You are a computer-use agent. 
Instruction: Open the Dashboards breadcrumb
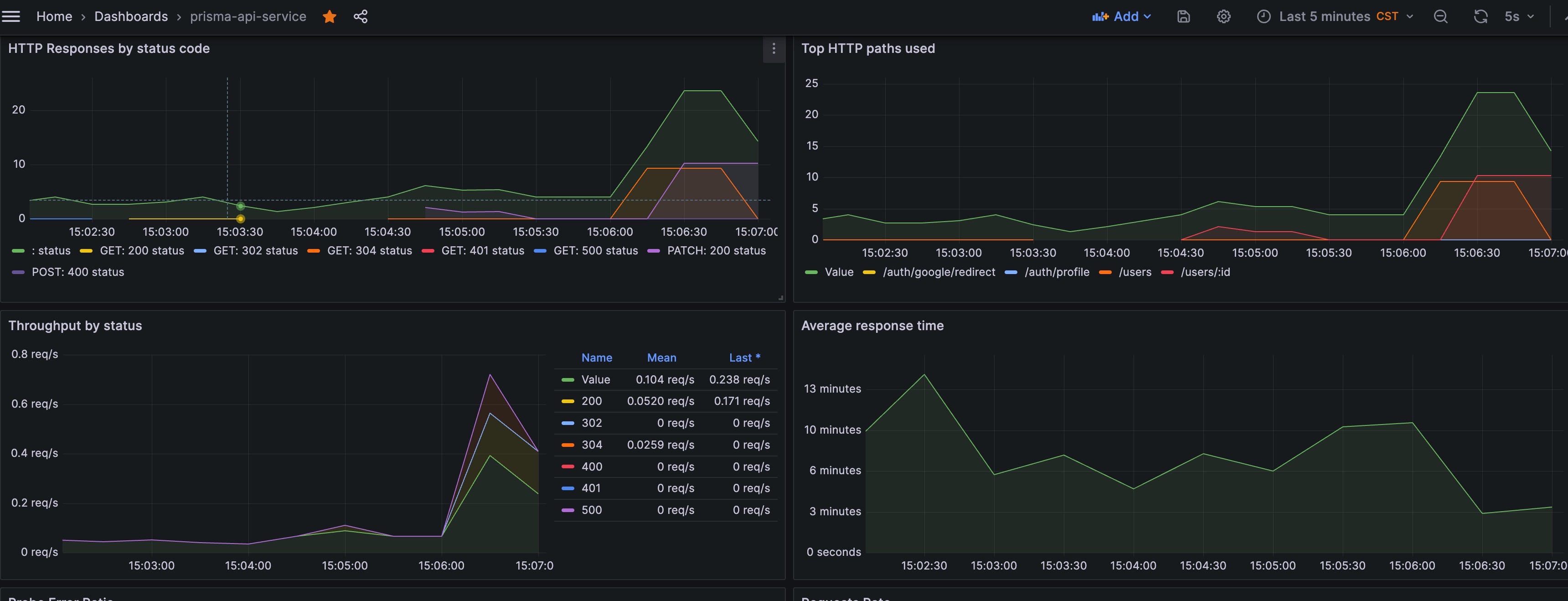131,16
